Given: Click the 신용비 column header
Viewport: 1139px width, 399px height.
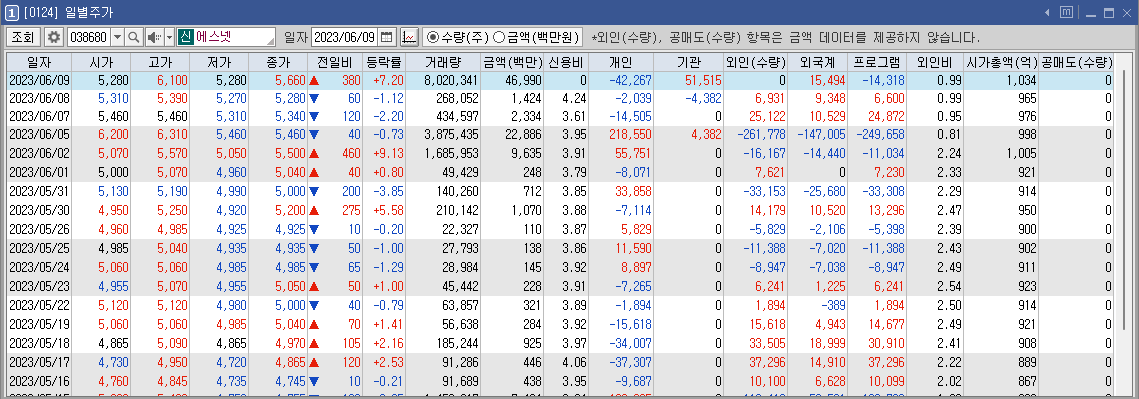Looking at the screenshot, I should [x=566, y=62].
